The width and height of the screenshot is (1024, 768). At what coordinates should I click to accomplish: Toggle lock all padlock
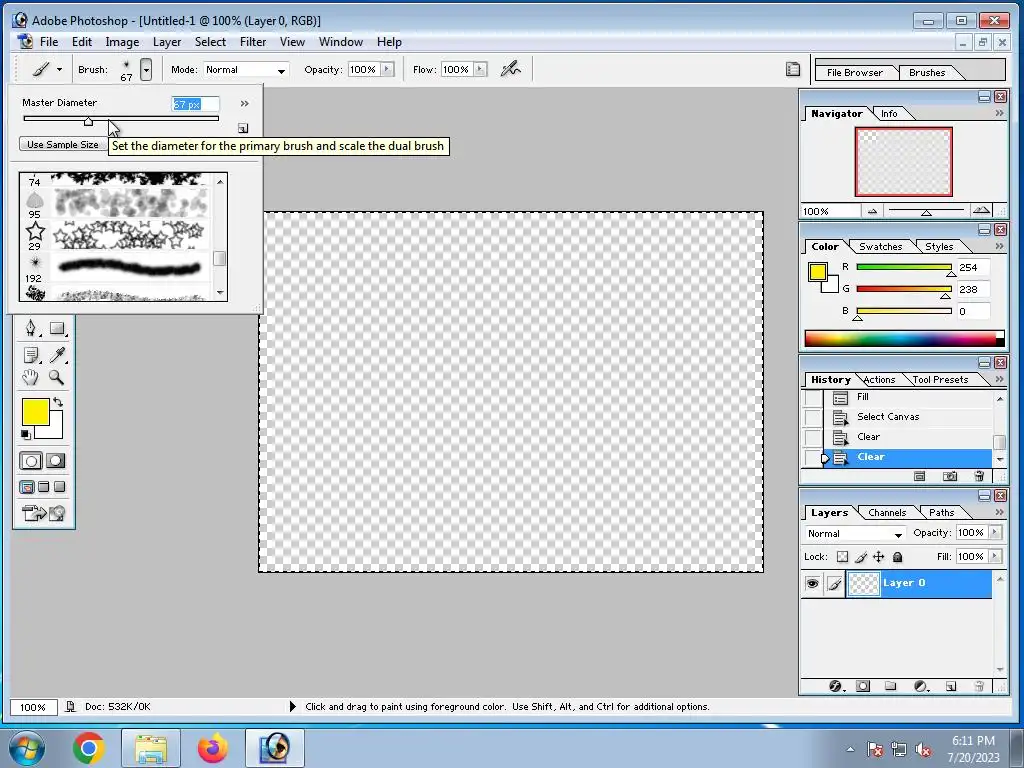tap(897, 556)
